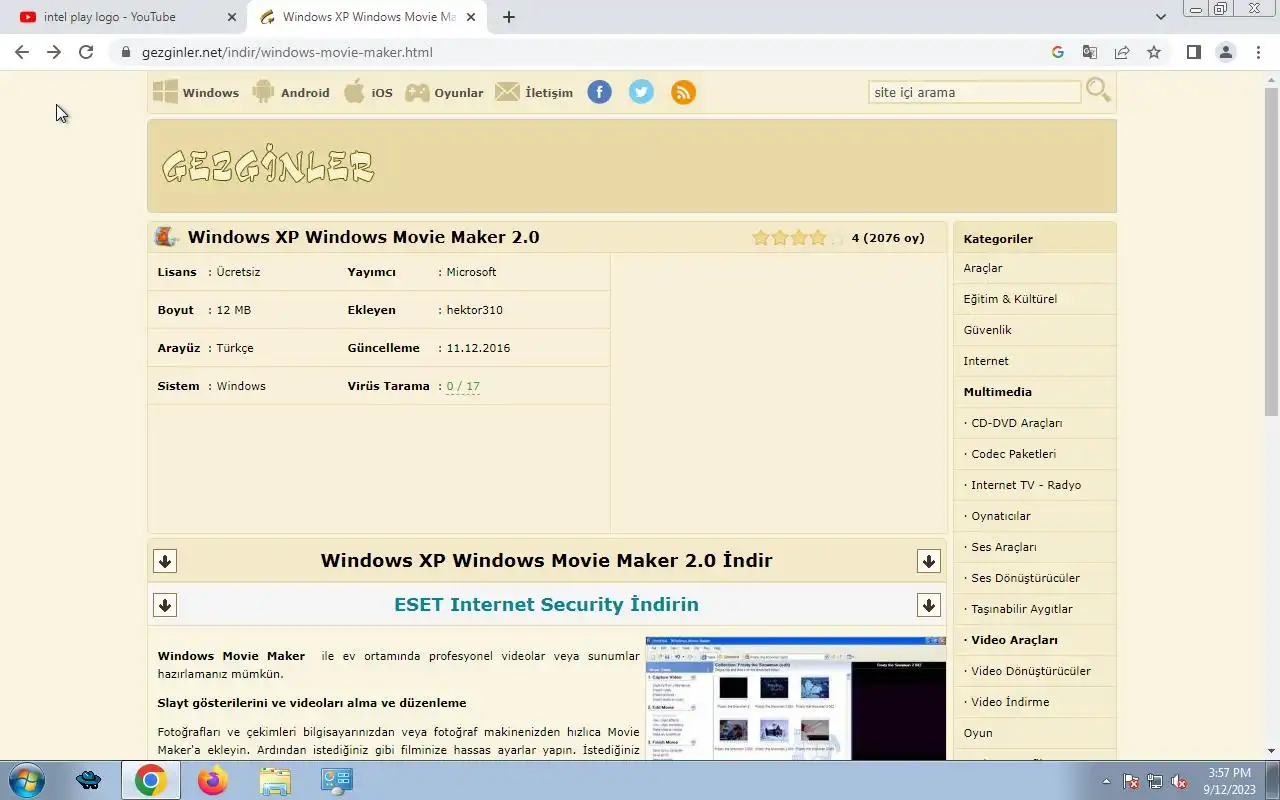Click the translate page icon
Screen dimensions: 1280x800
tap(1090, 52)
